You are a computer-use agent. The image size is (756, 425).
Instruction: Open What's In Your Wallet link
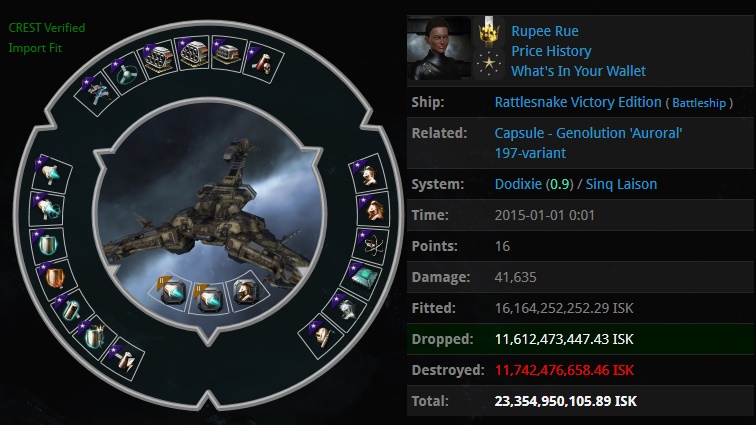578,71
